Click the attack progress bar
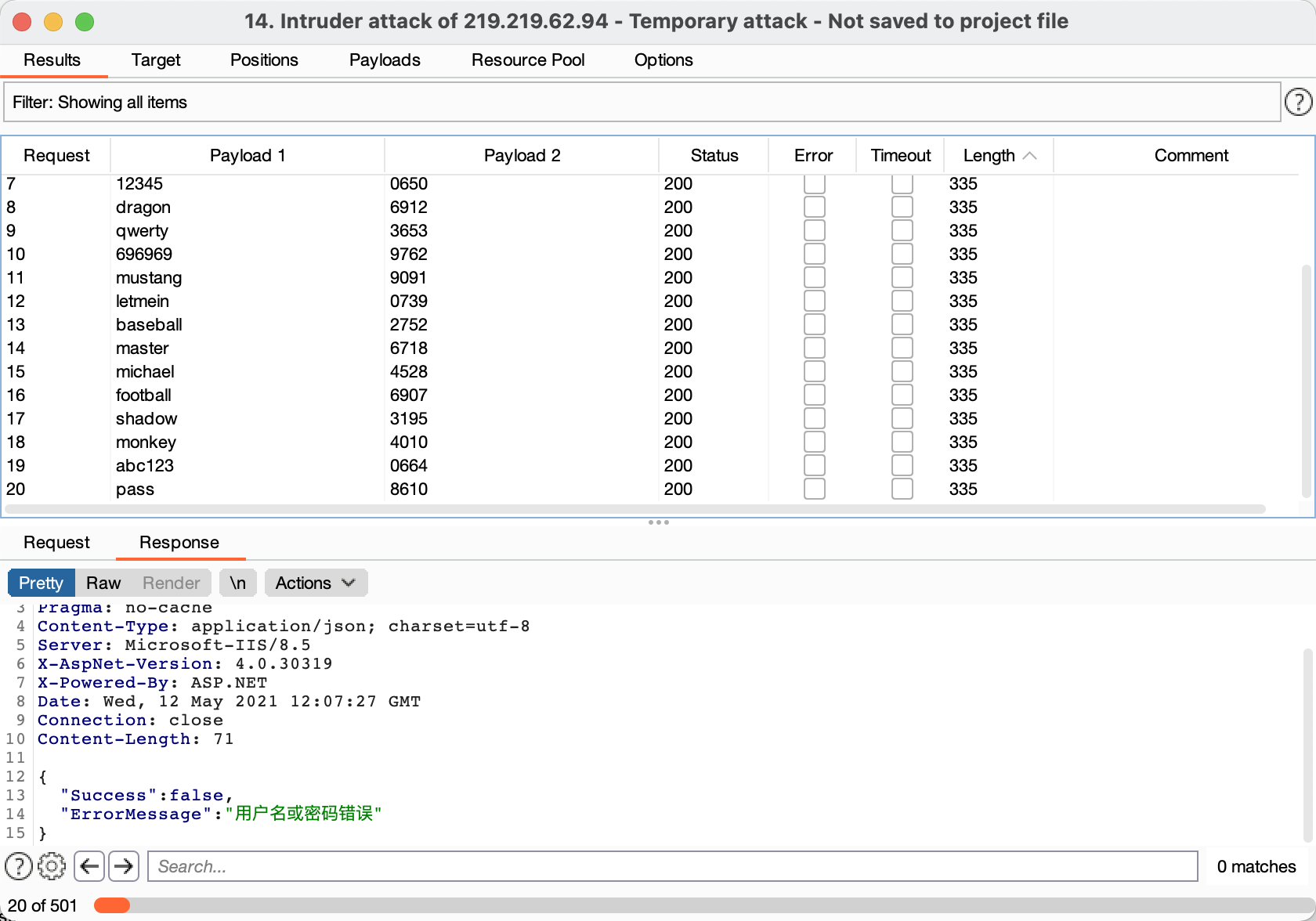 point(703,905)
